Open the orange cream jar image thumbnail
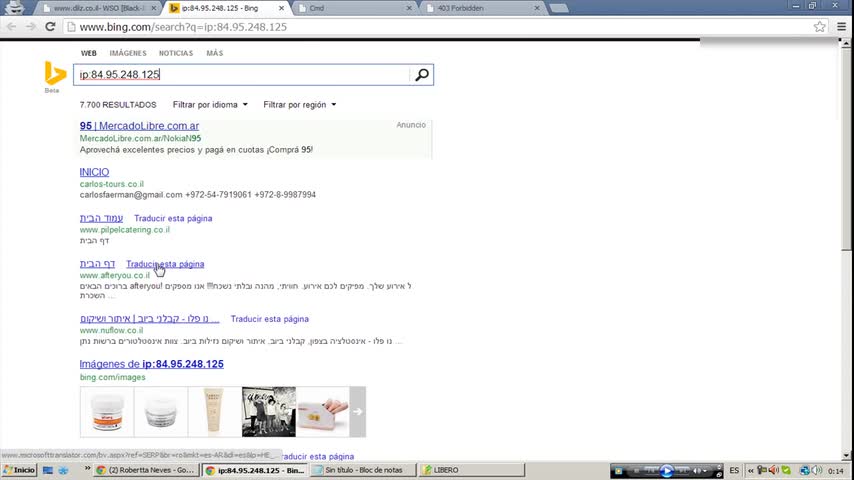The image size is (854, 480). coord(107,412)
